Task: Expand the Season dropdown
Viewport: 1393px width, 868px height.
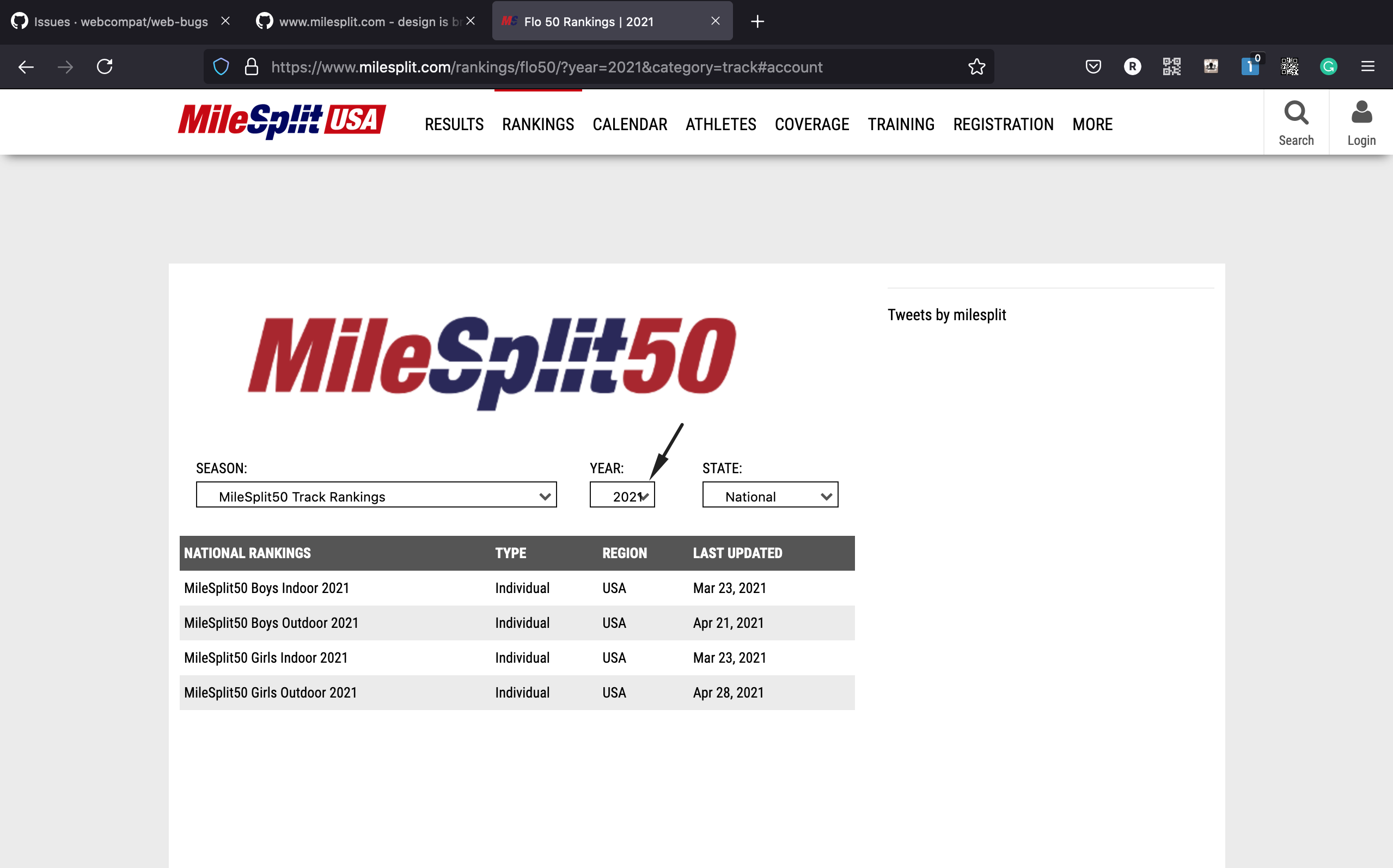Action: [376, 495]
